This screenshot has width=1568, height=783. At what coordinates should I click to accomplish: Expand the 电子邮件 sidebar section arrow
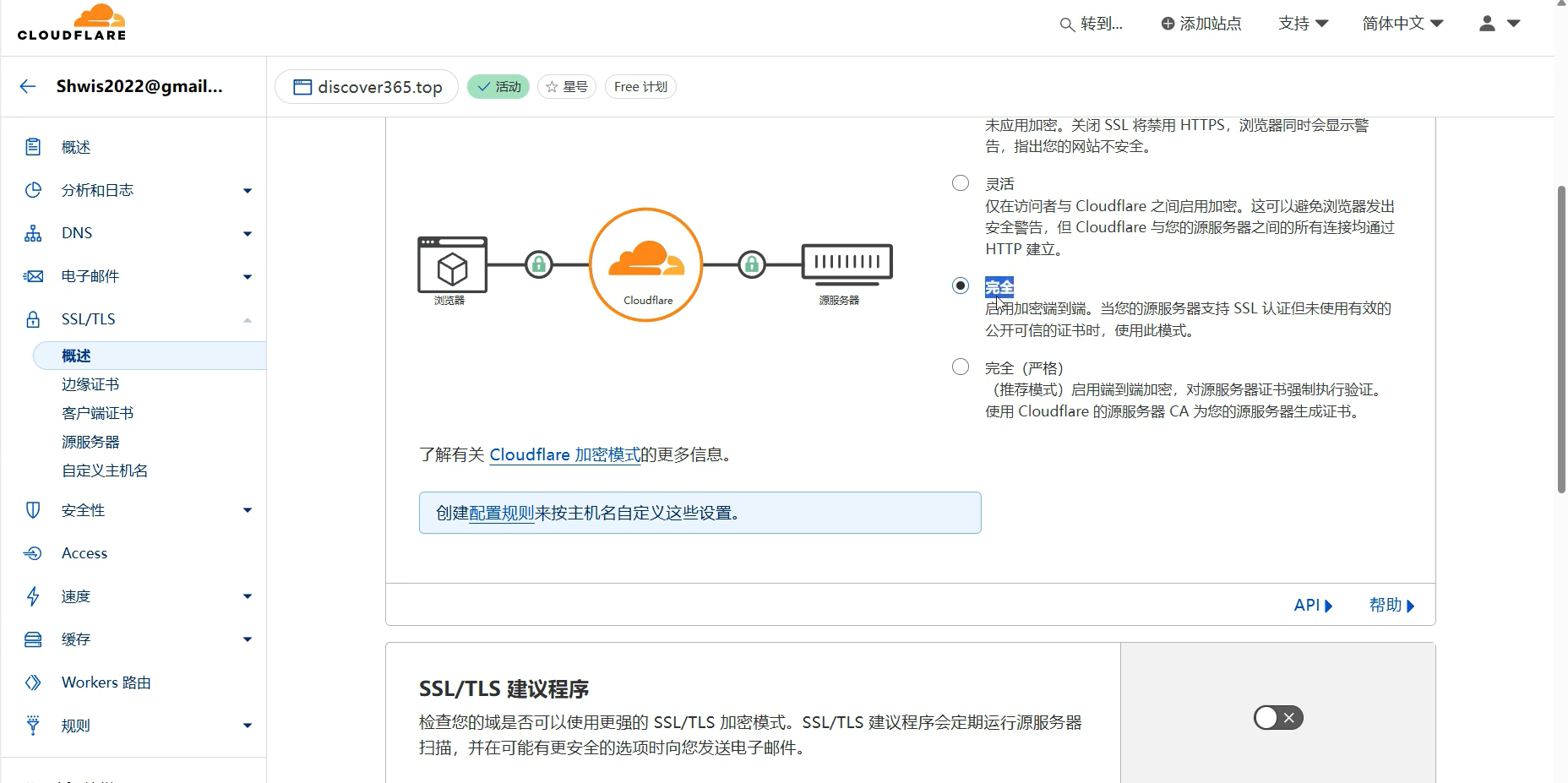pyautogui.click(x=248, y=277)
